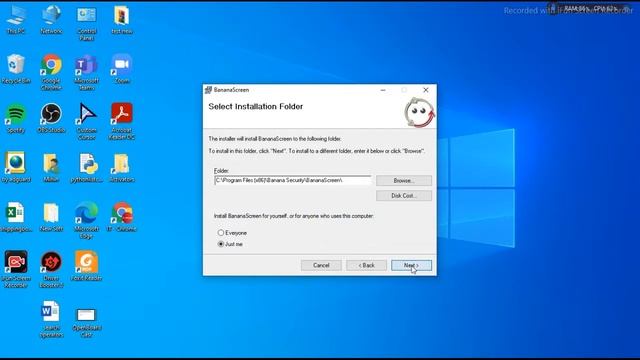Screen dimensions: 640x360
Task: Click the BananaScreen title bar icon
Action: tap(208, 90)
